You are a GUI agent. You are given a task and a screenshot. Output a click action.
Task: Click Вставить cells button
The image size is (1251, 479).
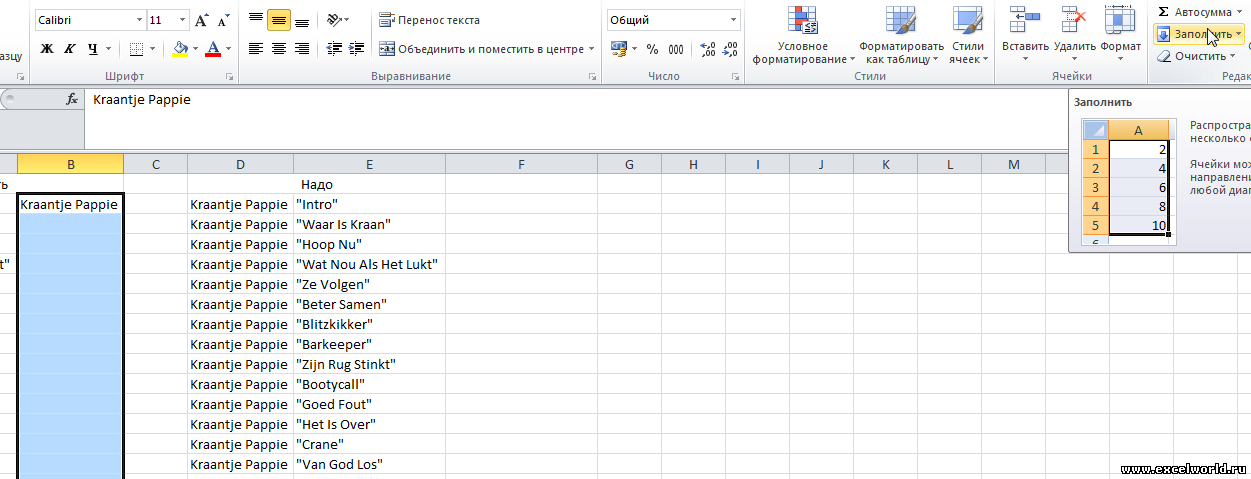(1025, 36)
